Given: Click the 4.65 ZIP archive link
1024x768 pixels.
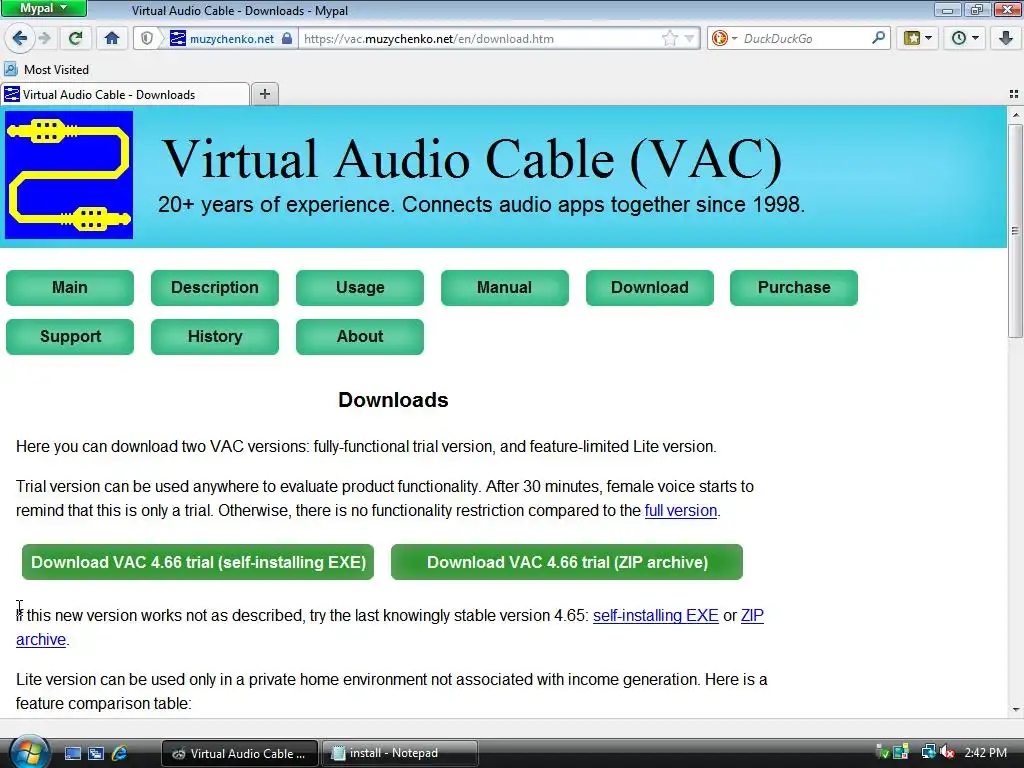Looking at the screenshot, I should (752, 616).
